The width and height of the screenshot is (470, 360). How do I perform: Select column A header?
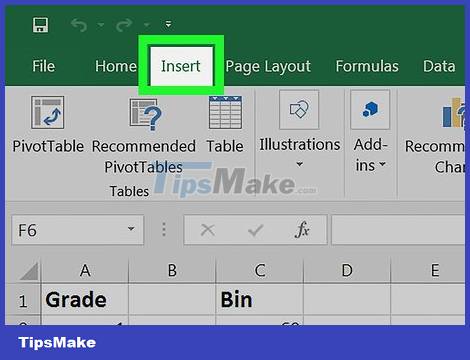[x=85, y=270]
